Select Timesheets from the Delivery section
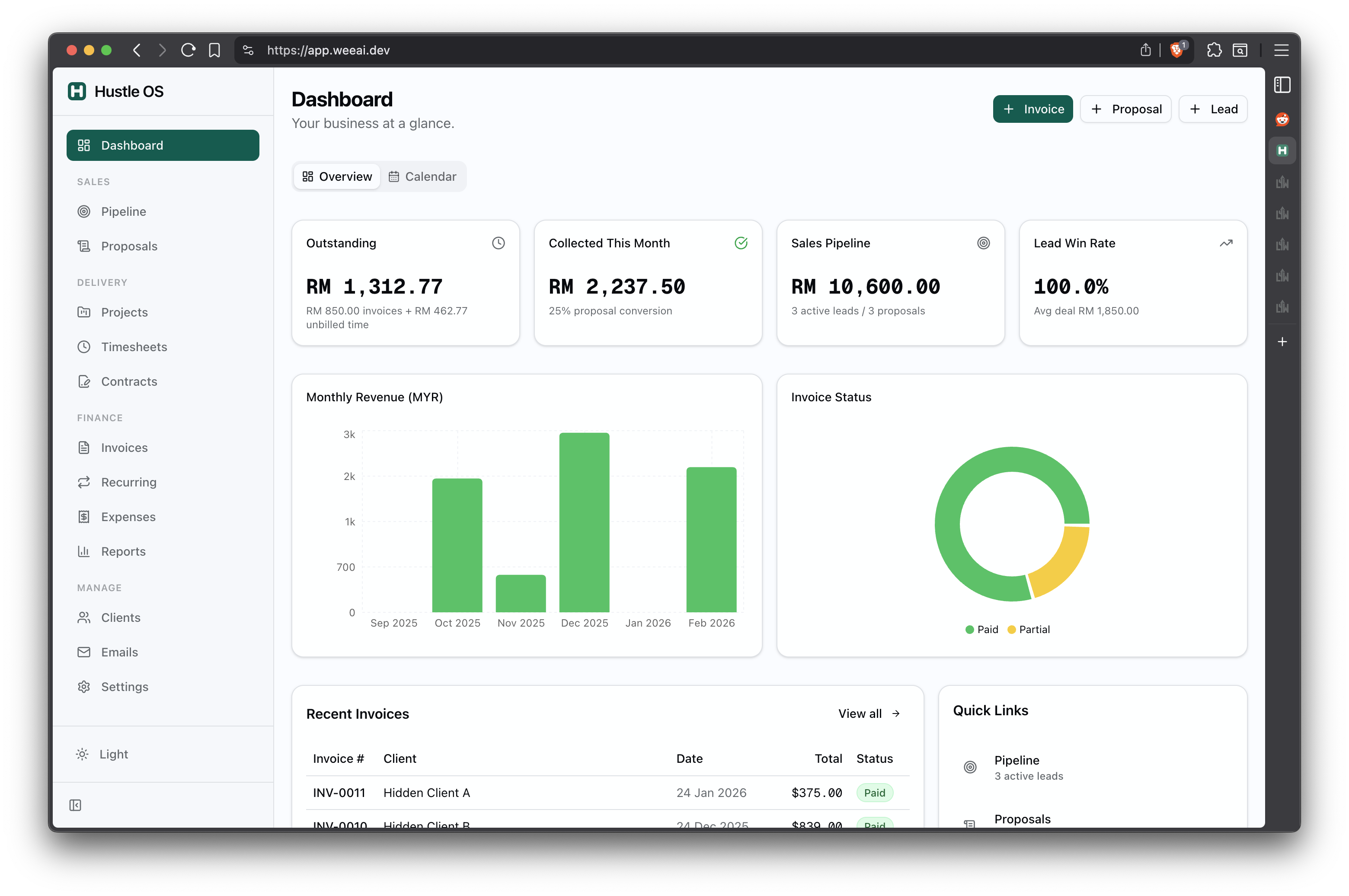Viewport: 1349px width, 896px height. [134, 346]
